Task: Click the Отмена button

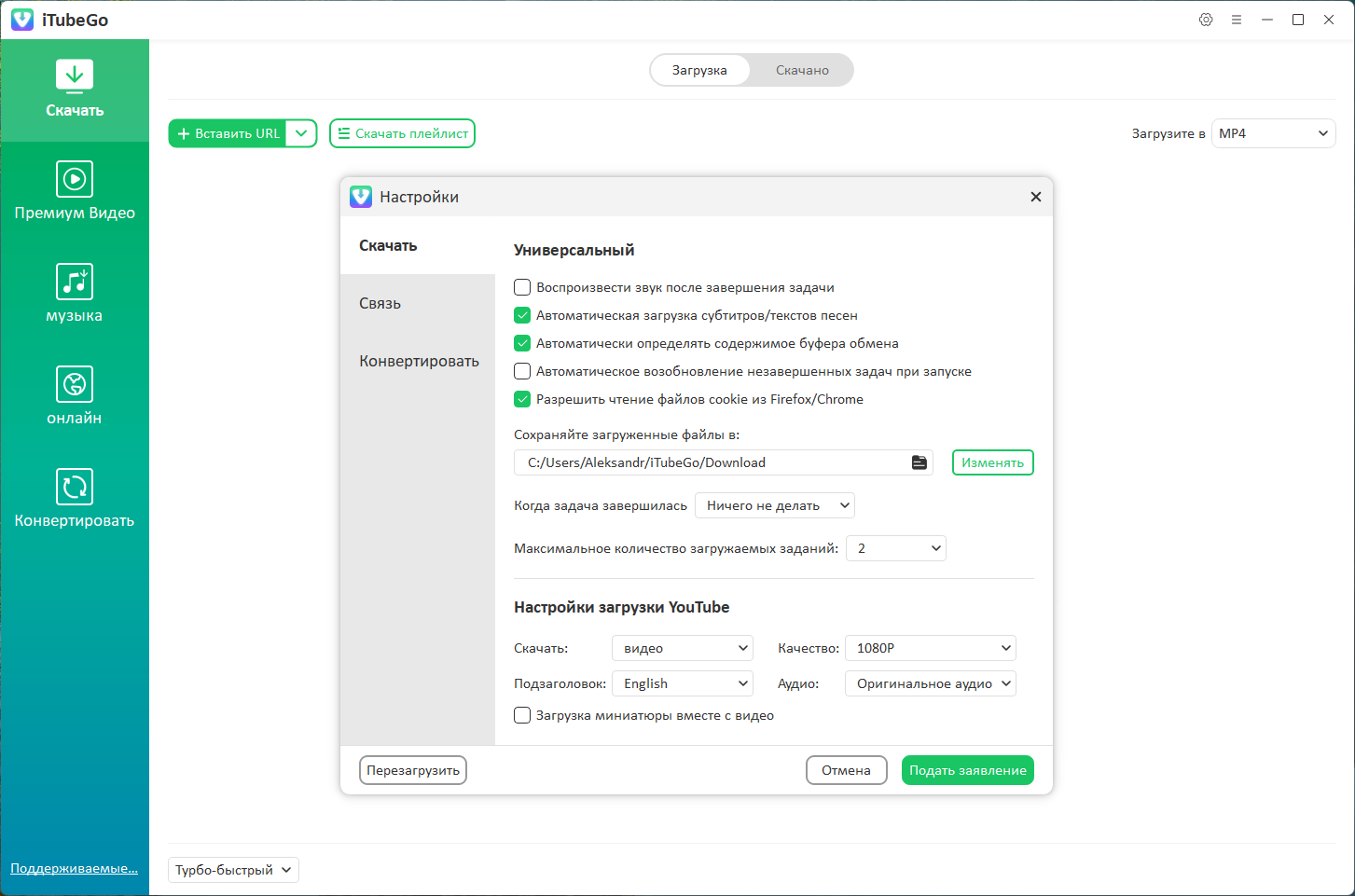Action: (847, 770)
